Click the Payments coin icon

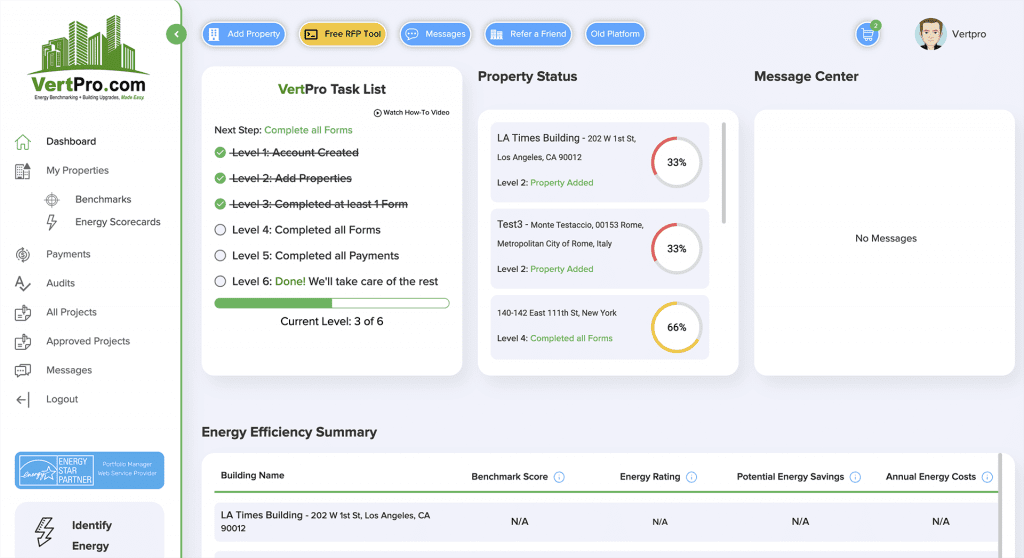click(23, 255)
